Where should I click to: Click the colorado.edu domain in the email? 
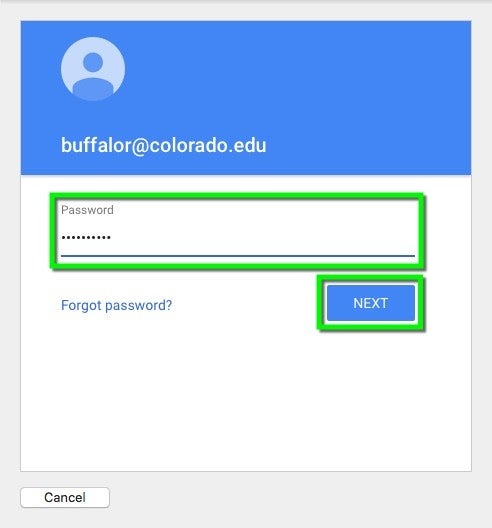(x=208, y=145)
